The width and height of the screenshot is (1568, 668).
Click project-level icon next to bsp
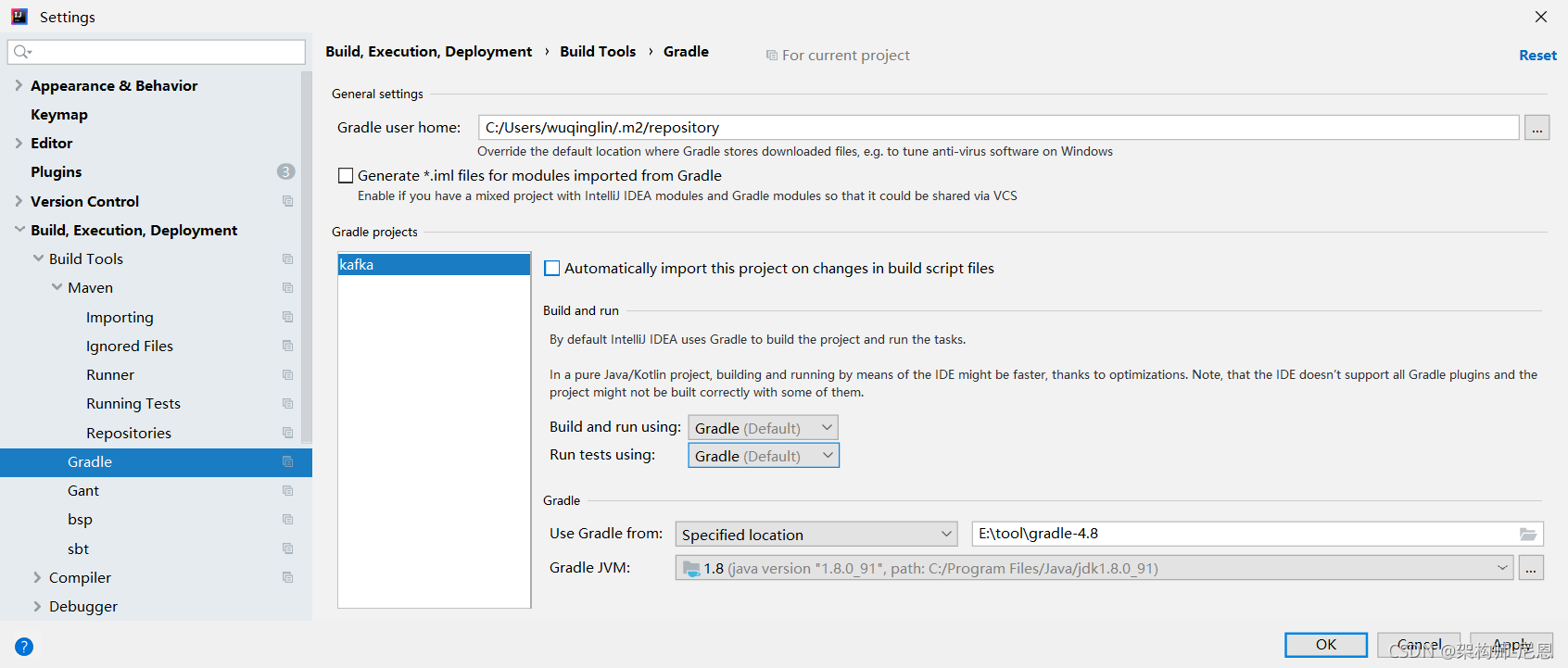click(x=288, y=520)
